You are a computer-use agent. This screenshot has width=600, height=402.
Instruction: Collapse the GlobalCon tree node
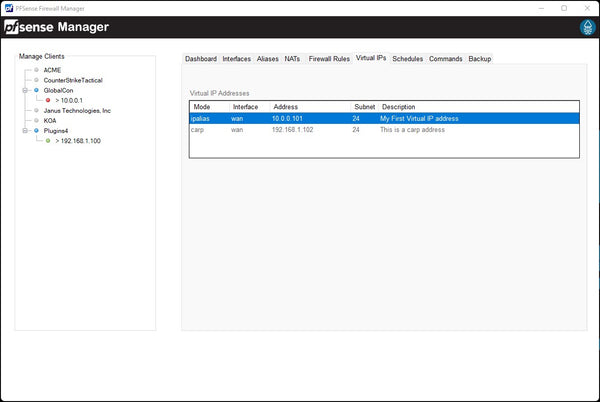pos(24,90)
